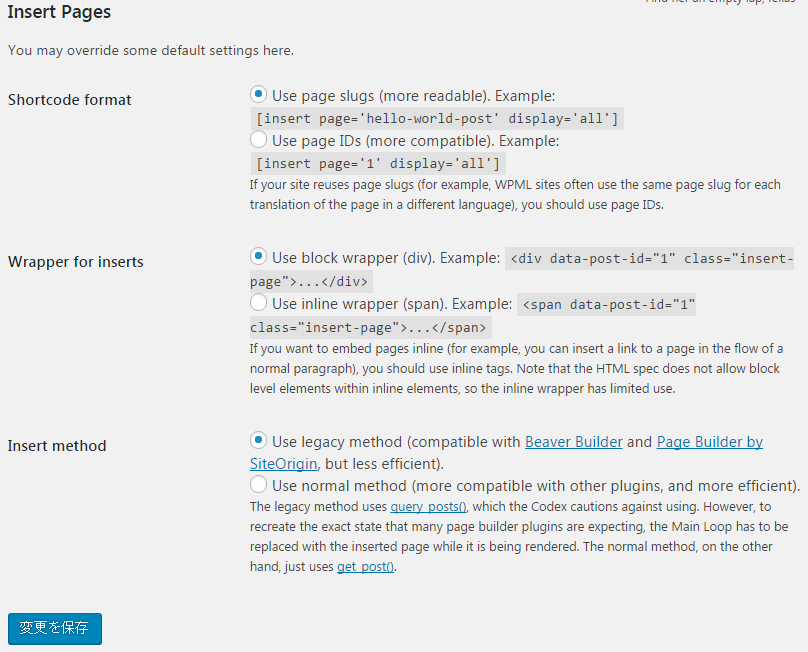Enable the legacy insert method option
This screenshot has height=652, width=808.
(x=259, y=440)
